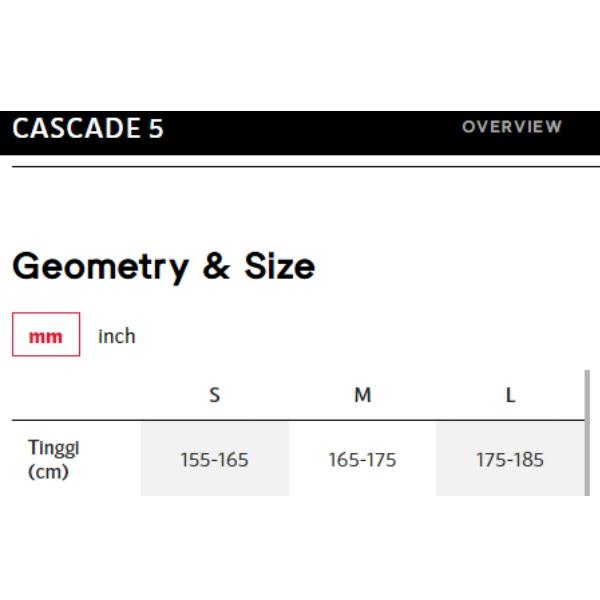This screenshot has height=600, width=600.
Task: Select the mm unit toggle
Action: coord(45,336)
